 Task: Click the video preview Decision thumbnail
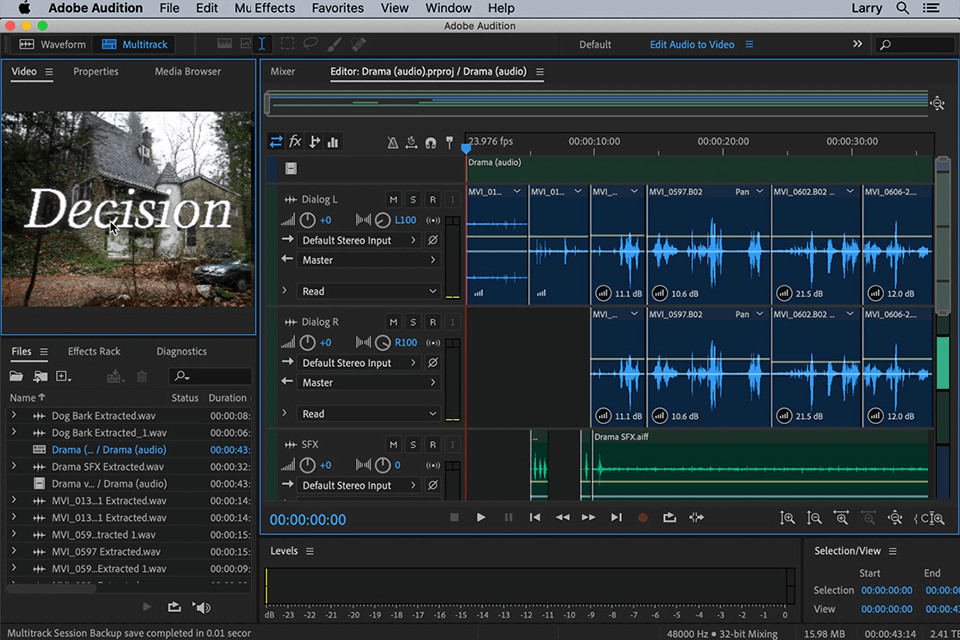tap(128, 209)
